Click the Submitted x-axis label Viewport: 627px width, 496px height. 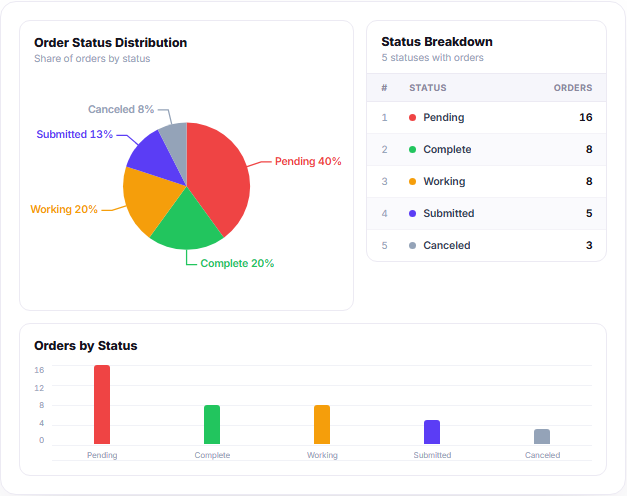432,455
